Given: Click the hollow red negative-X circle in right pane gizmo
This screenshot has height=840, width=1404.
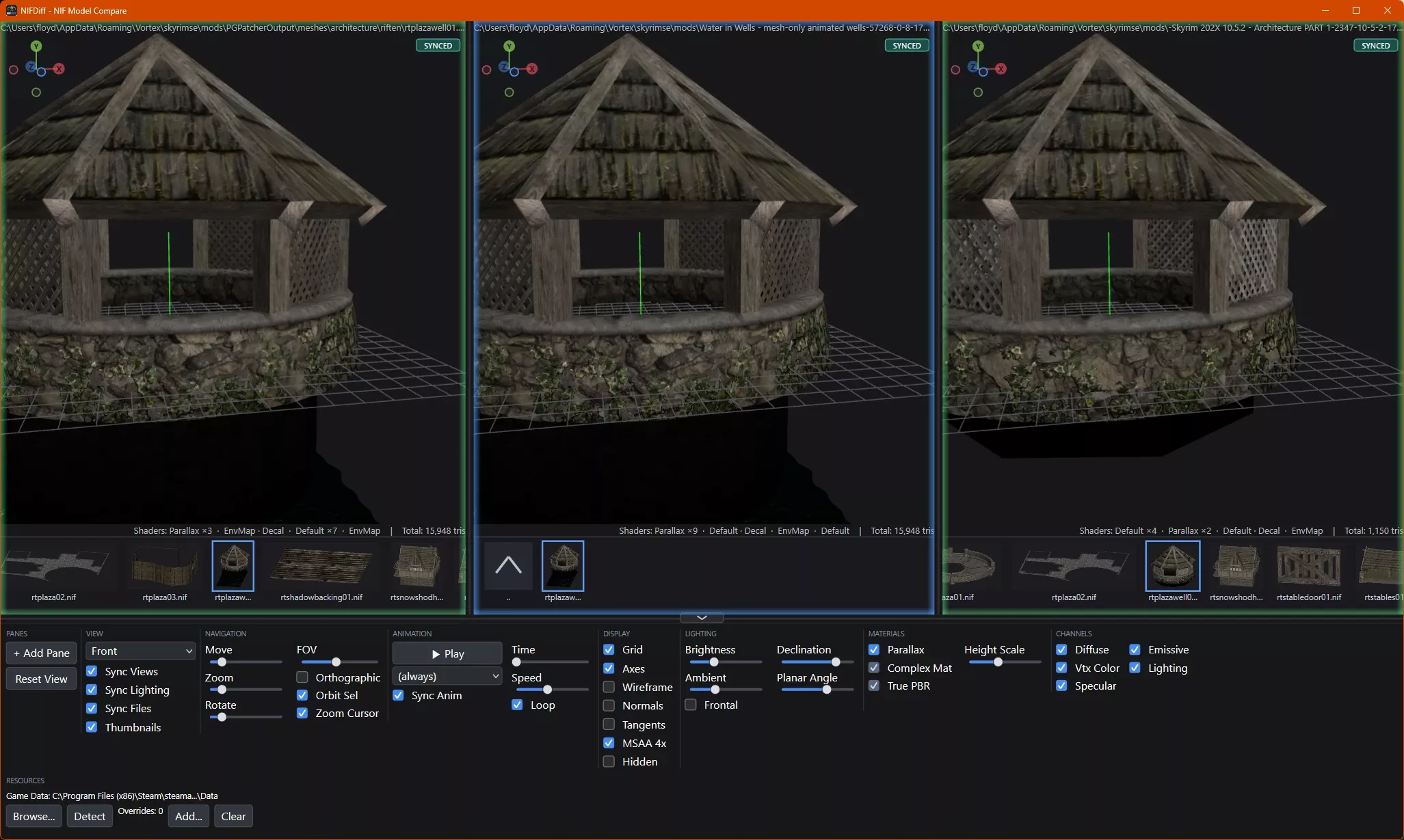Looking at the screenshot, I should (955, 70).
